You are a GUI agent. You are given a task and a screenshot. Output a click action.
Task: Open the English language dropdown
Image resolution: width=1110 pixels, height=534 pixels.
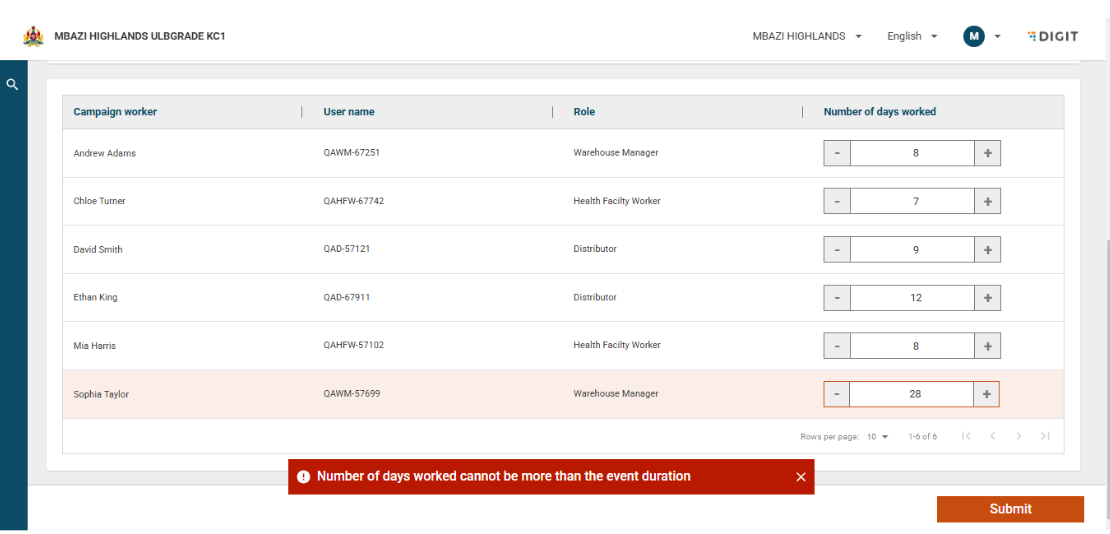coord(912,36)
